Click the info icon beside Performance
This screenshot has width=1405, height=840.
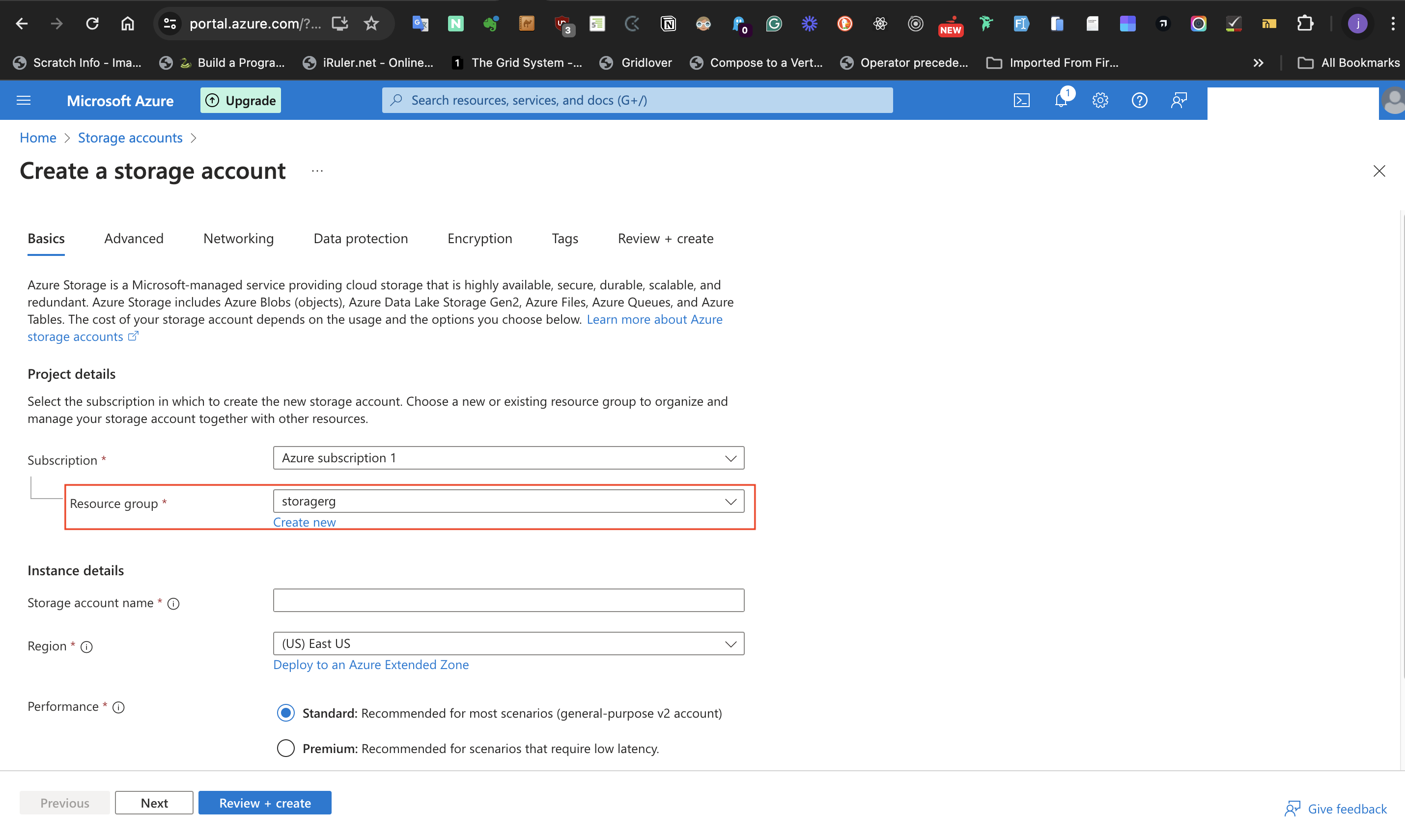pyautogui.click(x=118, y=707)
